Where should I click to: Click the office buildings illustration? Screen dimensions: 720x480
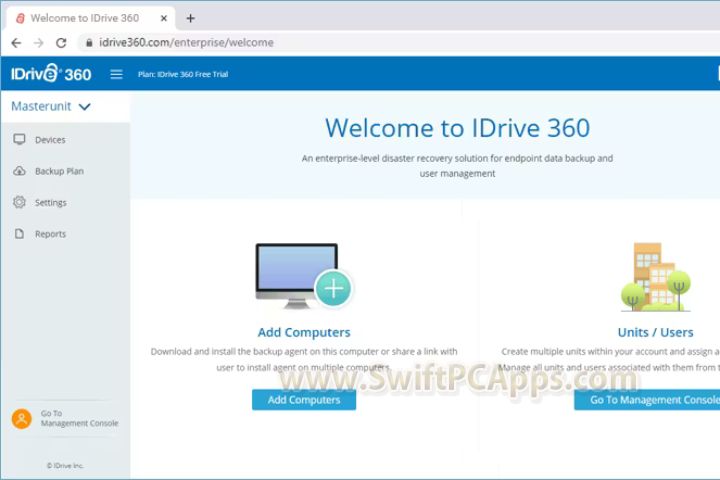655,277
